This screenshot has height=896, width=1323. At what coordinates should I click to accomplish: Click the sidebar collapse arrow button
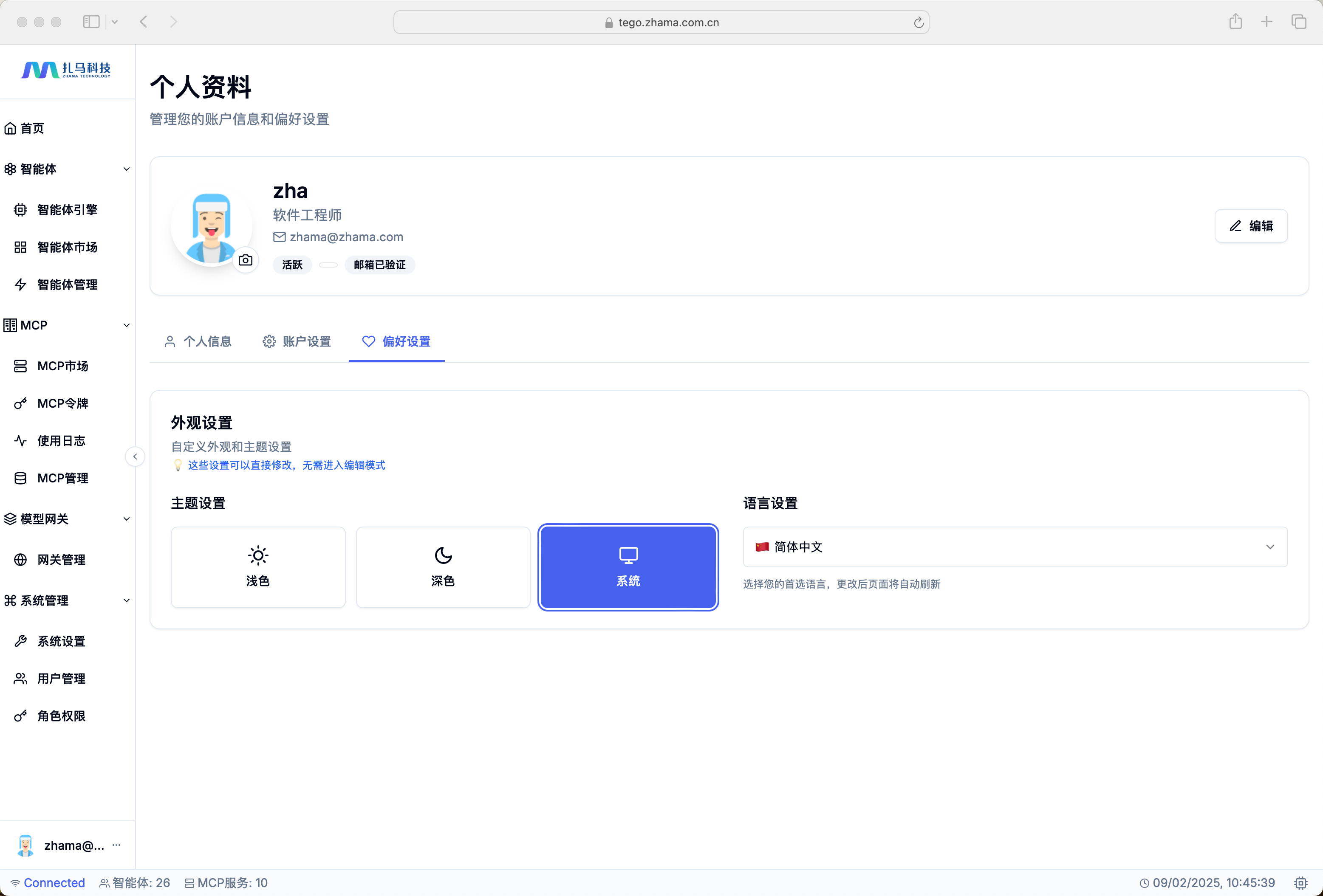(135, 456)
